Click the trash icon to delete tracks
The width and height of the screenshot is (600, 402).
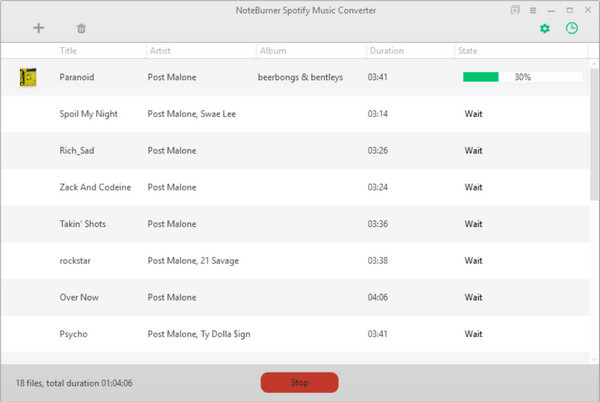(x=81, y=28)
